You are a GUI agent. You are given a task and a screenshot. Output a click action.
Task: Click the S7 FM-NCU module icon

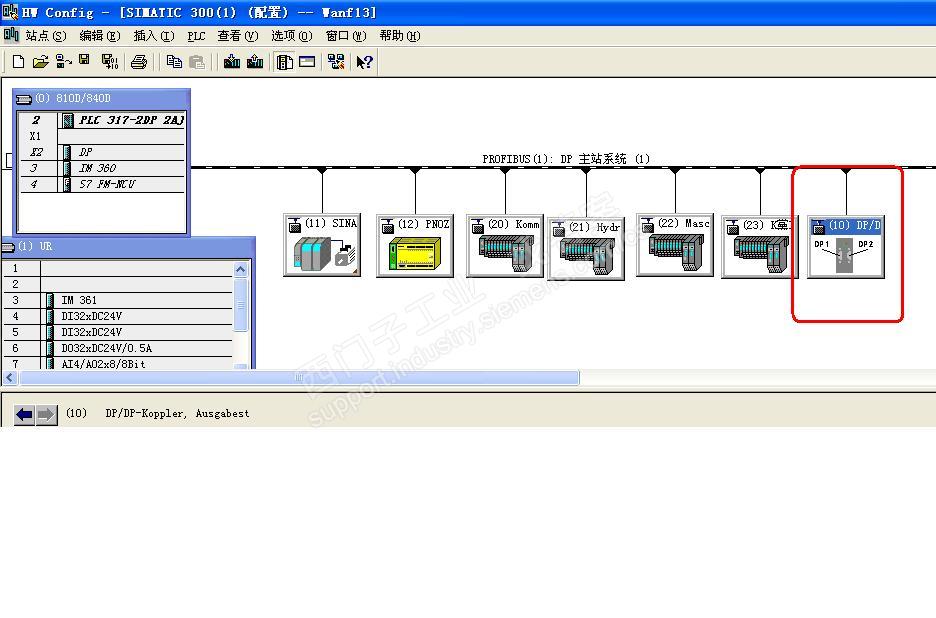click(67, 185)
